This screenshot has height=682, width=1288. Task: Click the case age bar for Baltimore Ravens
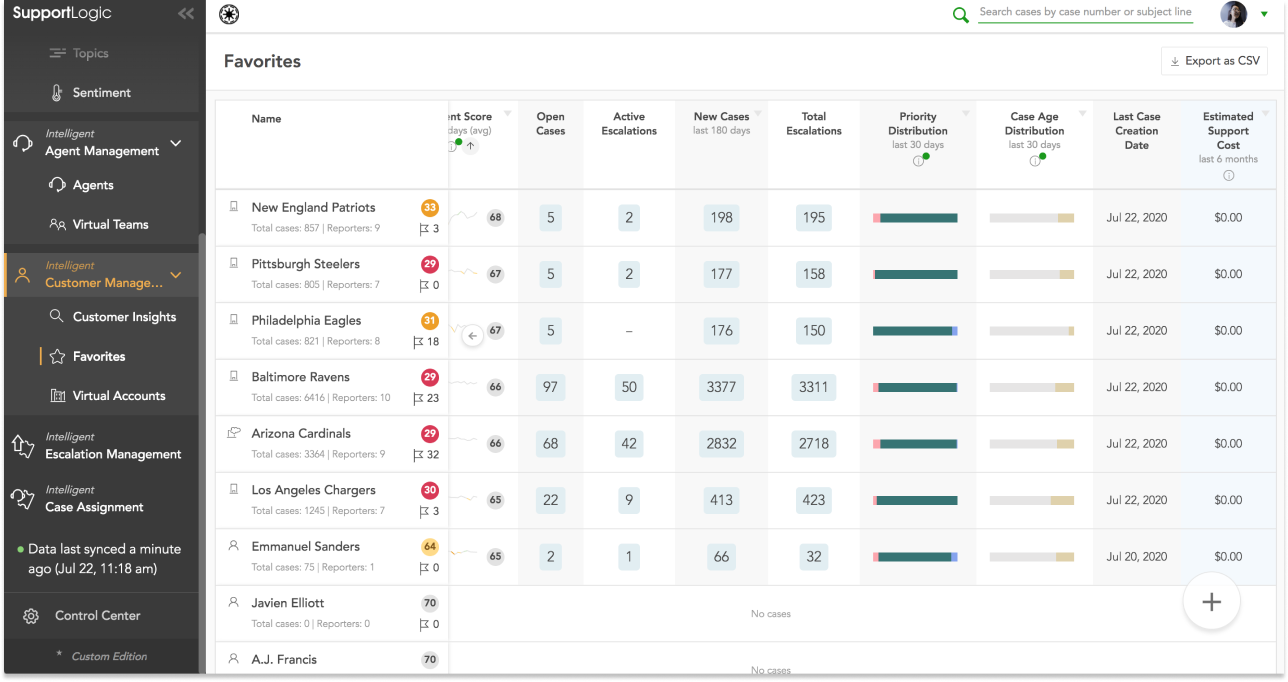(1032, 387)
